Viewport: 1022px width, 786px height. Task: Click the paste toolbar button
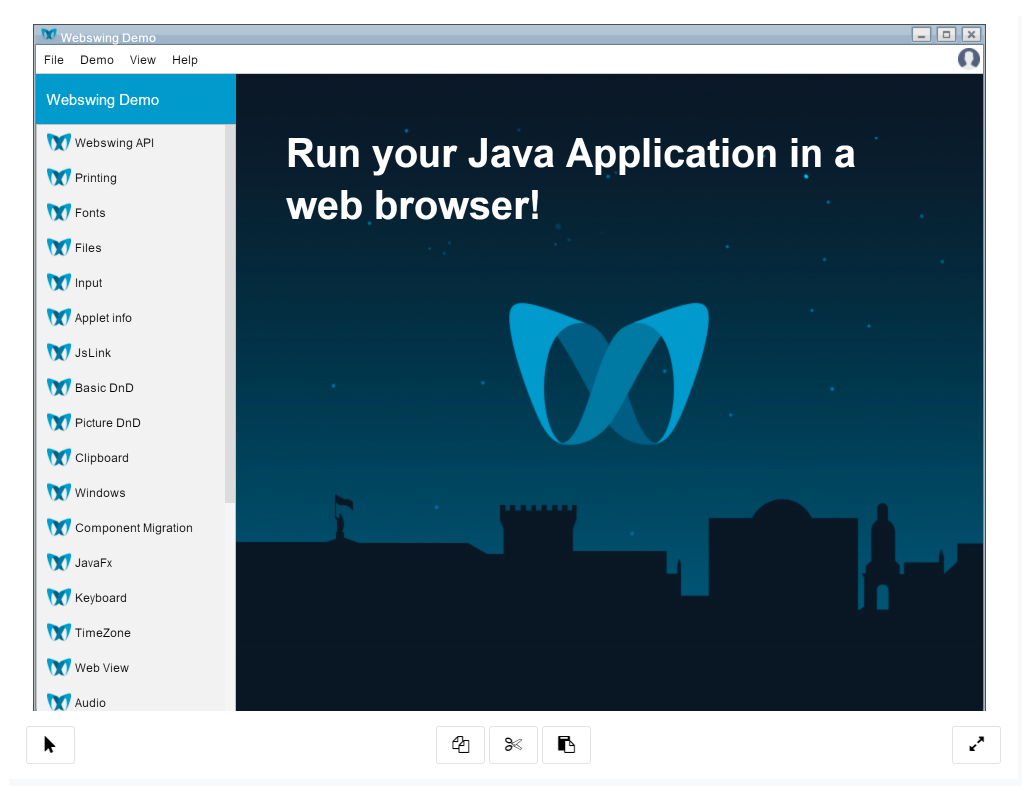click(x=566, y=744)
